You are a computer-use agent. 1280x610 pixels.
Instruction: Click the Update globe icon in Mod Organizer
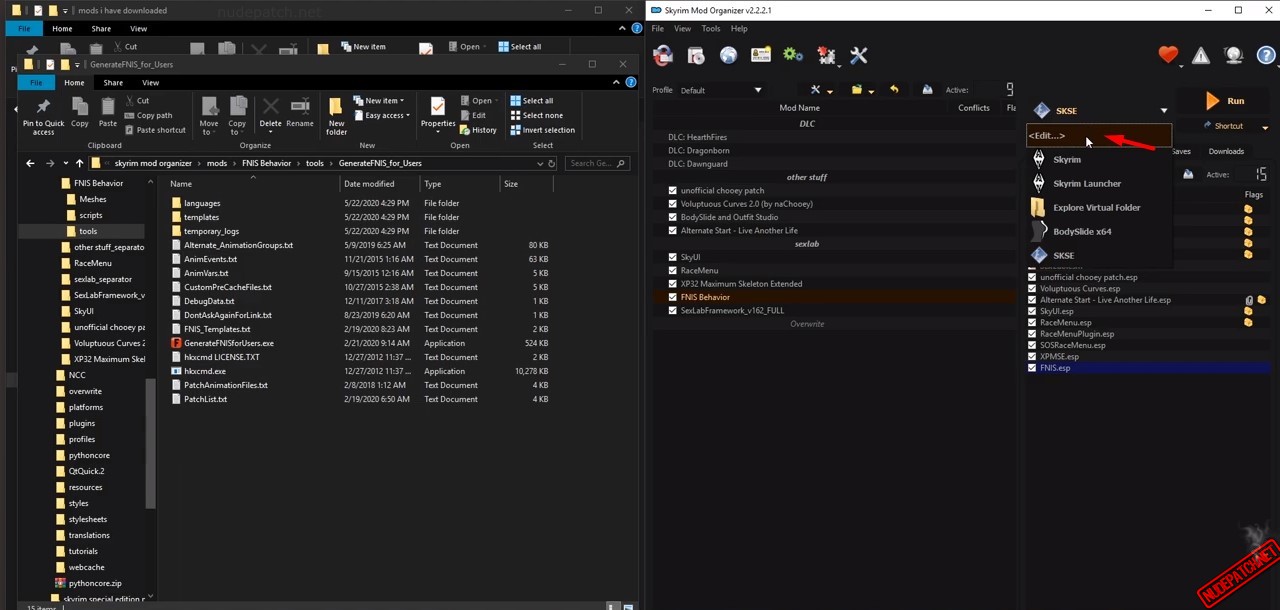(x=1233, y=56)
